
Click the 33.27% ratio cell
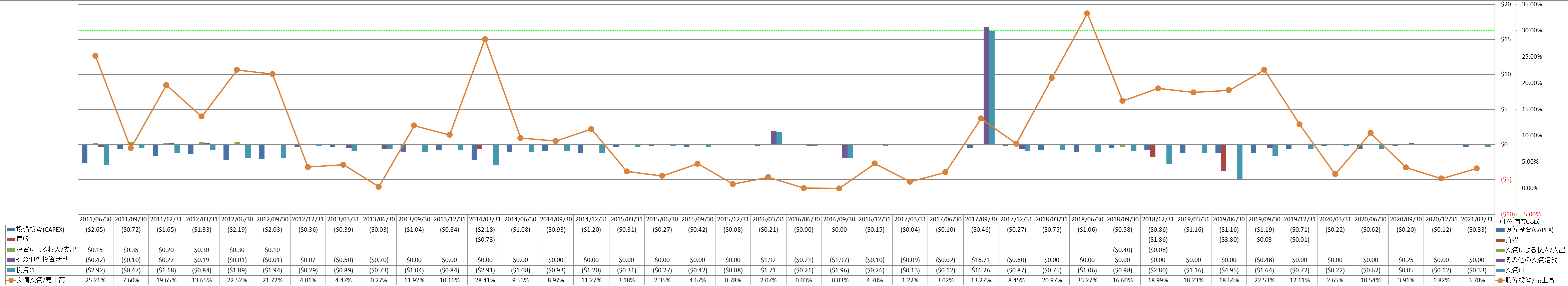pos(1087,281)
